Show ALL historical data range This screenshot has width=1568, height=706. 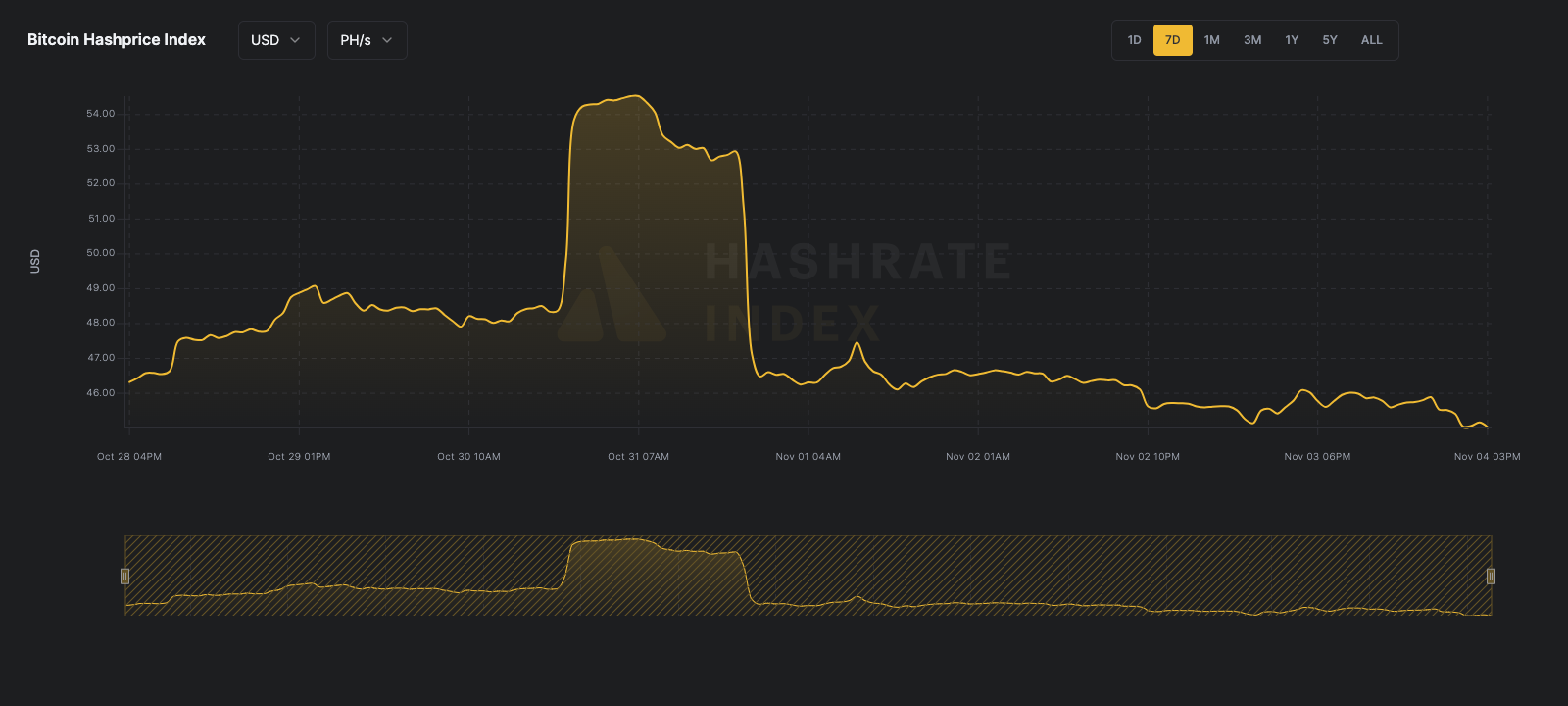coord(1372,40)
